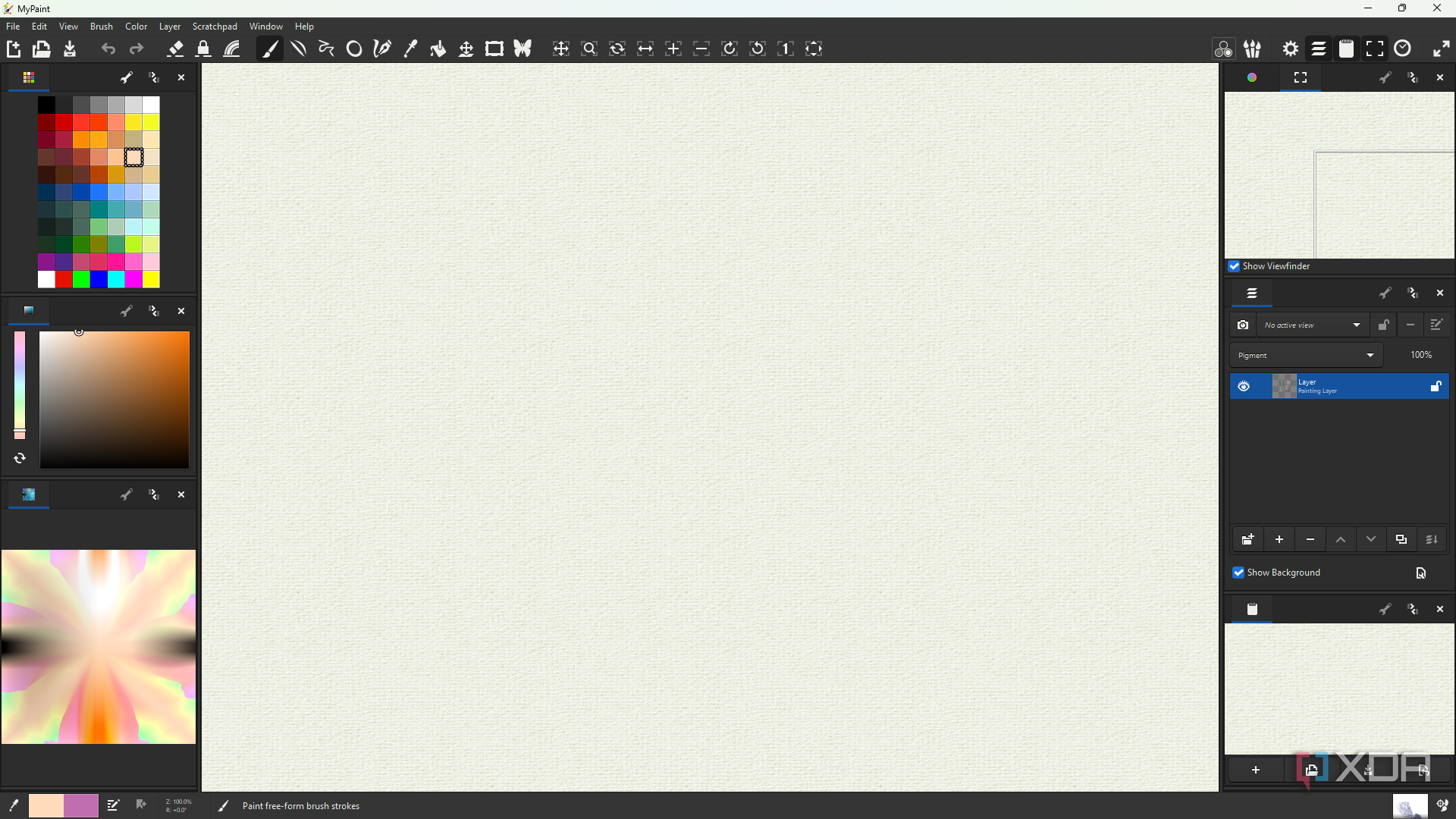
Task: Toggle the lock on the Layer row
Action: (1436, 387)
